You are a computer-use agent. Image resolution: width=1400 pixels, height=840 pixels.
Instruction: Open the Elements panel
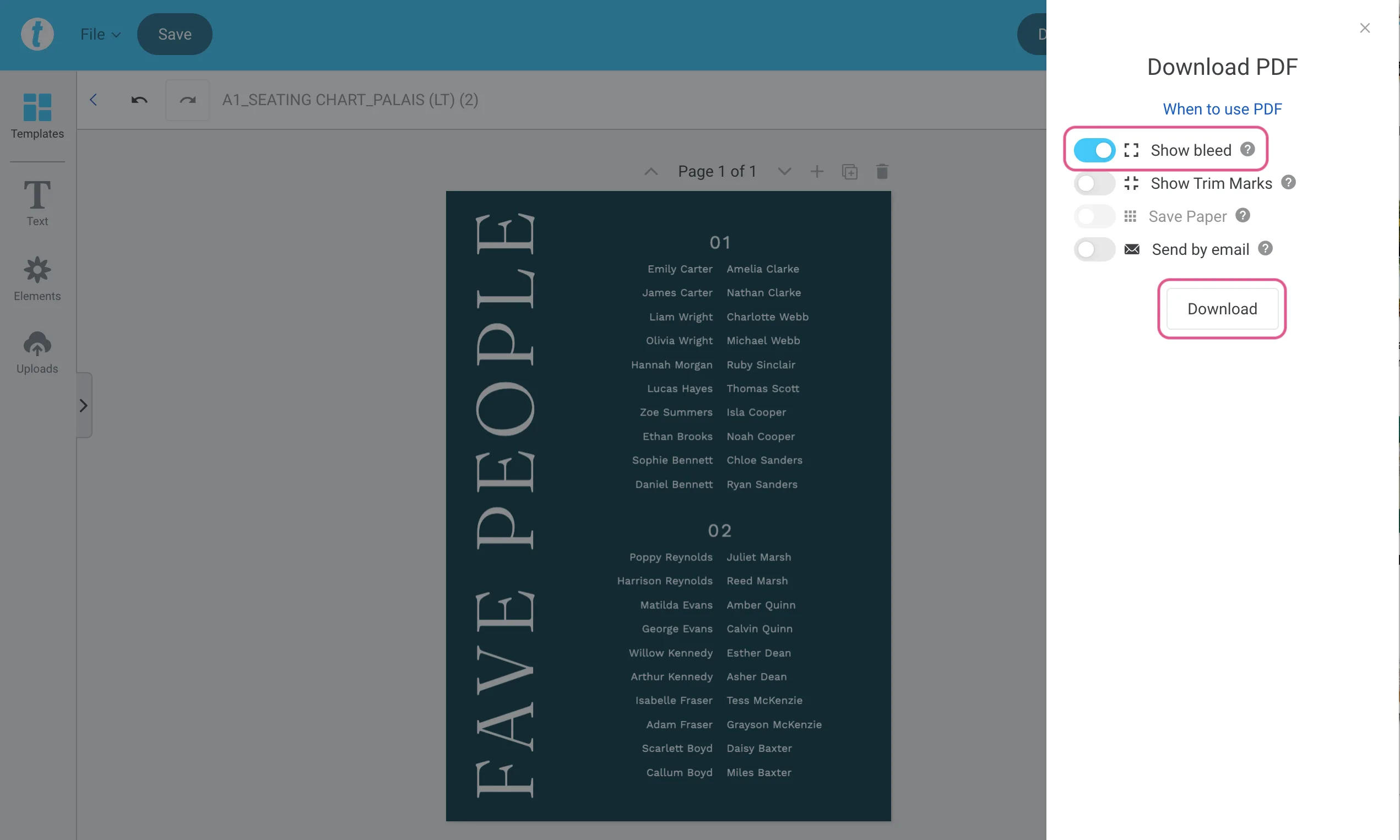[36, 278]
